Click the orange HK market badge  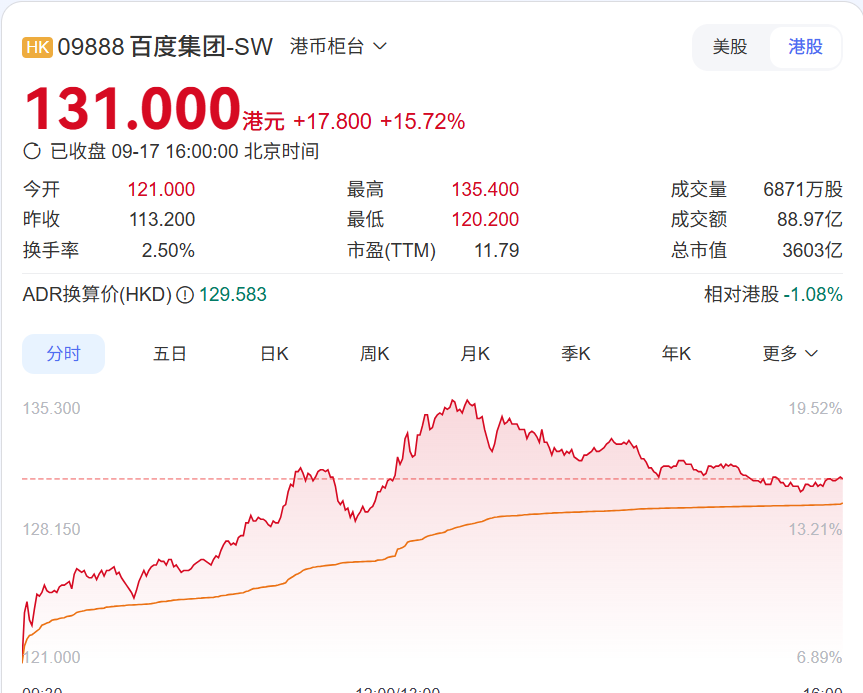[37, 47]
